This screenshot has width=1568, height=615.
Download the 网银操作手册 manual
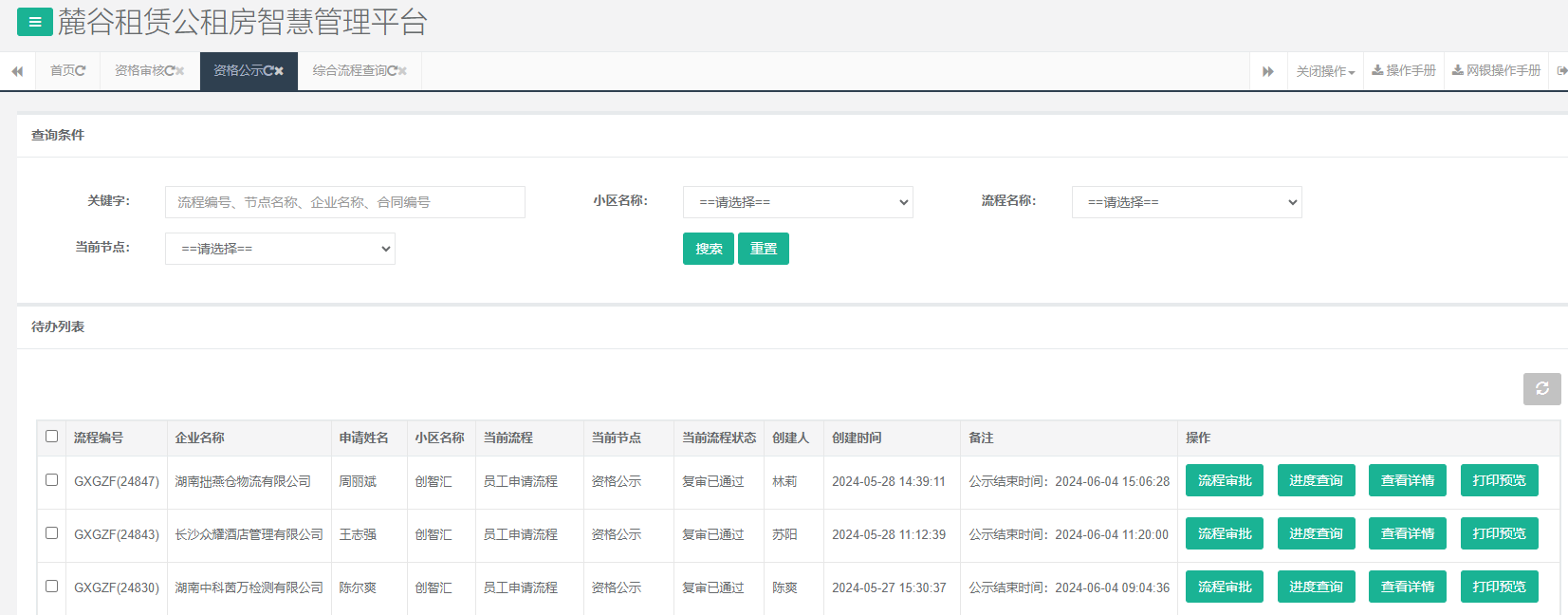coord(1496,71)
